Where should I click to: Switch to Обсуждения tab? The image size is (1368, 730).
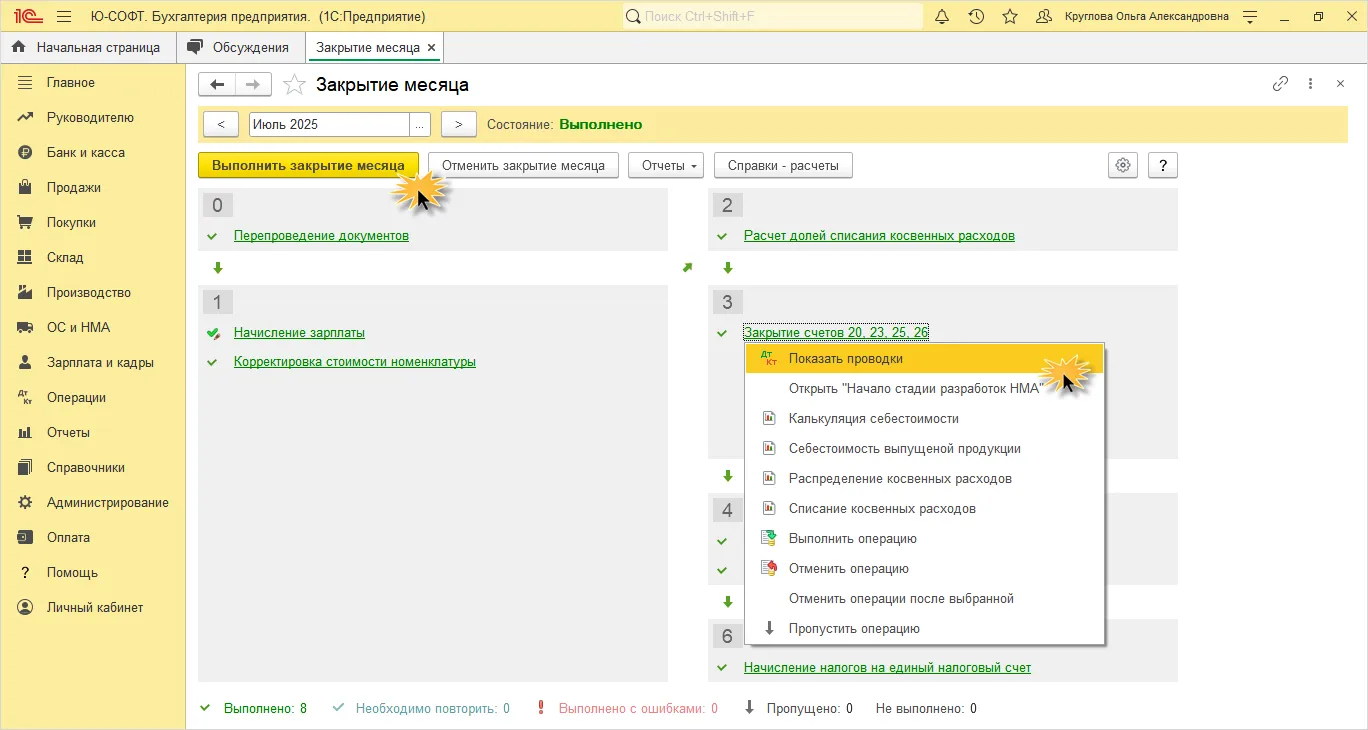tap(240, 47)
